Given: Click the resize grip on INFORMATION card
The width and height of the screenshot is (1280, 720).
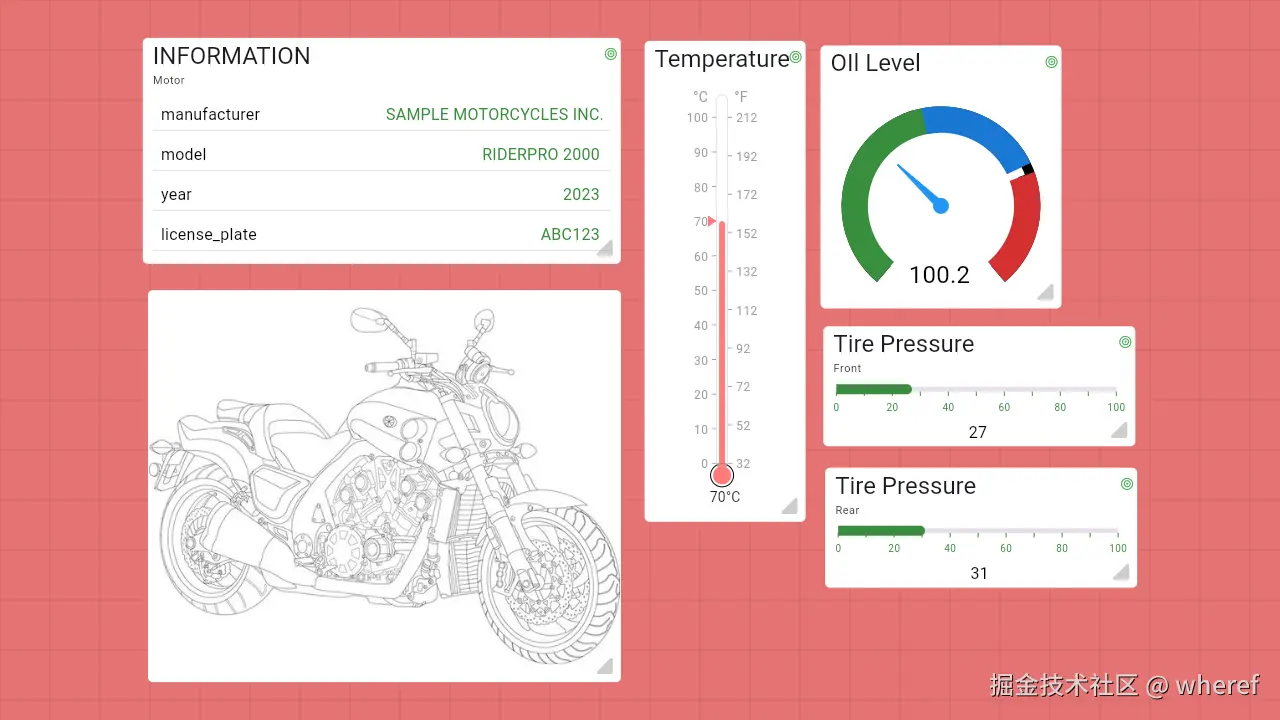Looking at the screenshot, I should coord(605,249).
